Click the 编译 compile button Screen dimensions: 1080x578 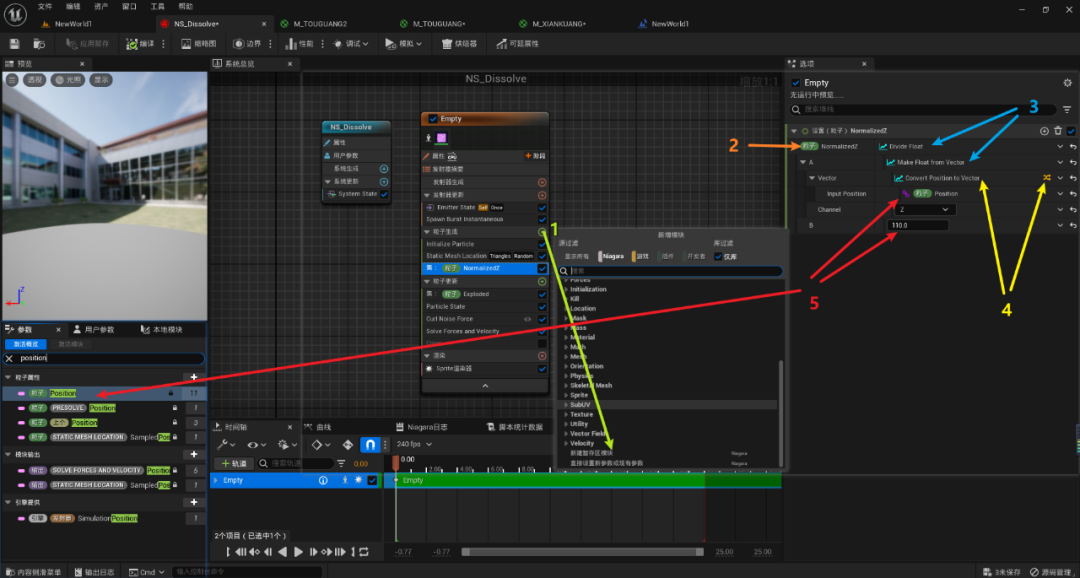[140, 43]
